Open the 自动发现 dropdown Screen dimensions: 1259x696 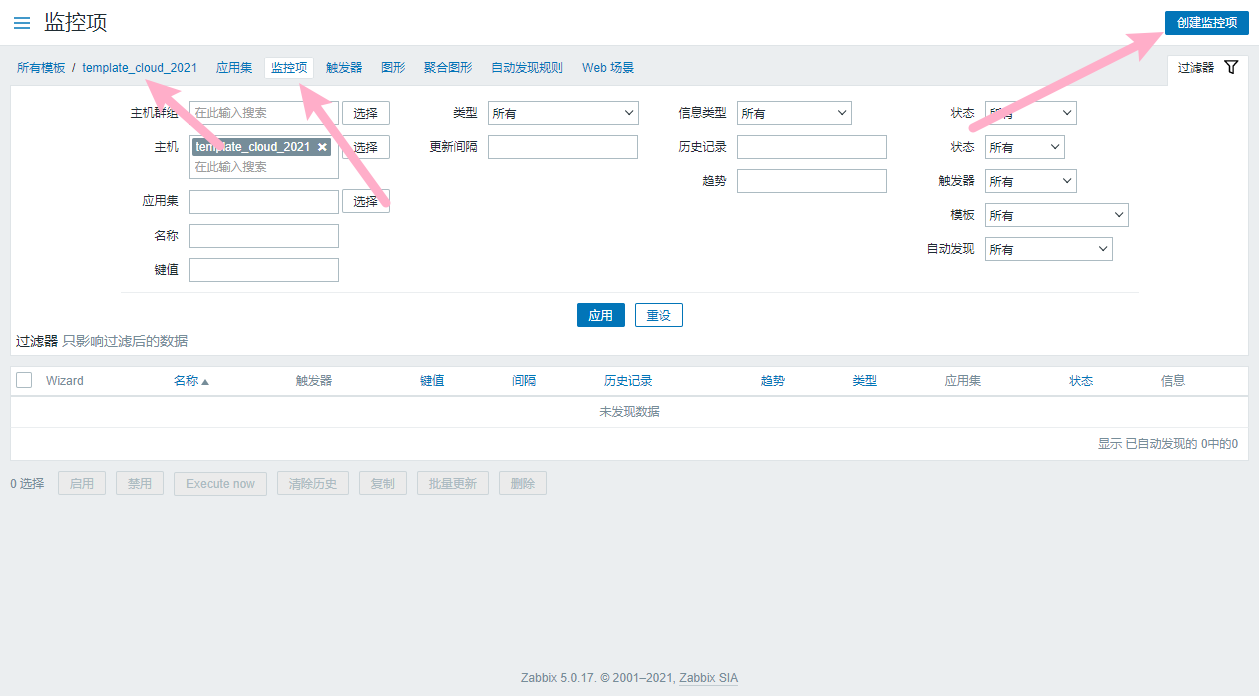coord(1048,249)
